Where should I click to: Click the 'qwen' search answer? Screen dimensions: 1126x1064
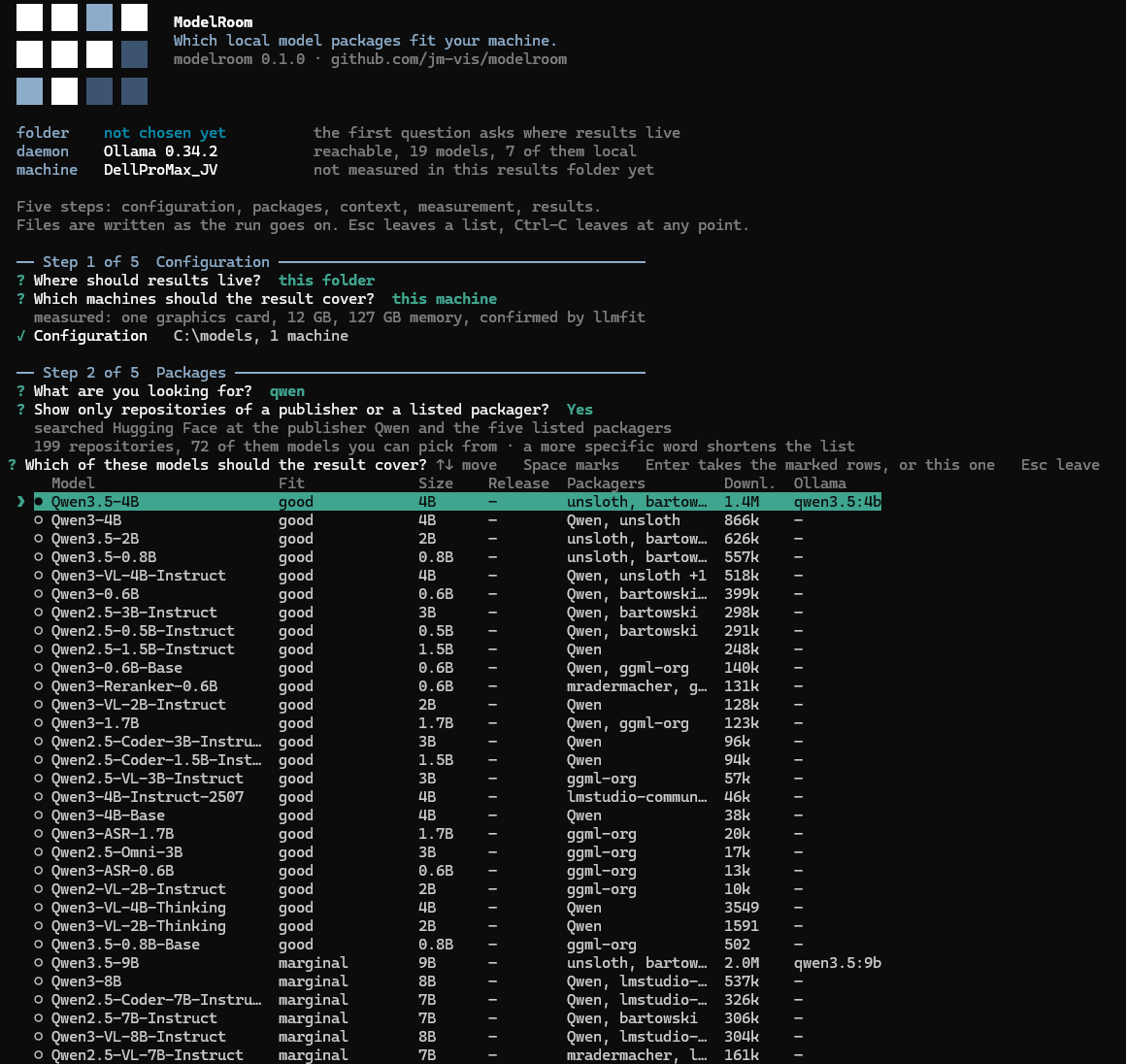click(x=287, y=391)
